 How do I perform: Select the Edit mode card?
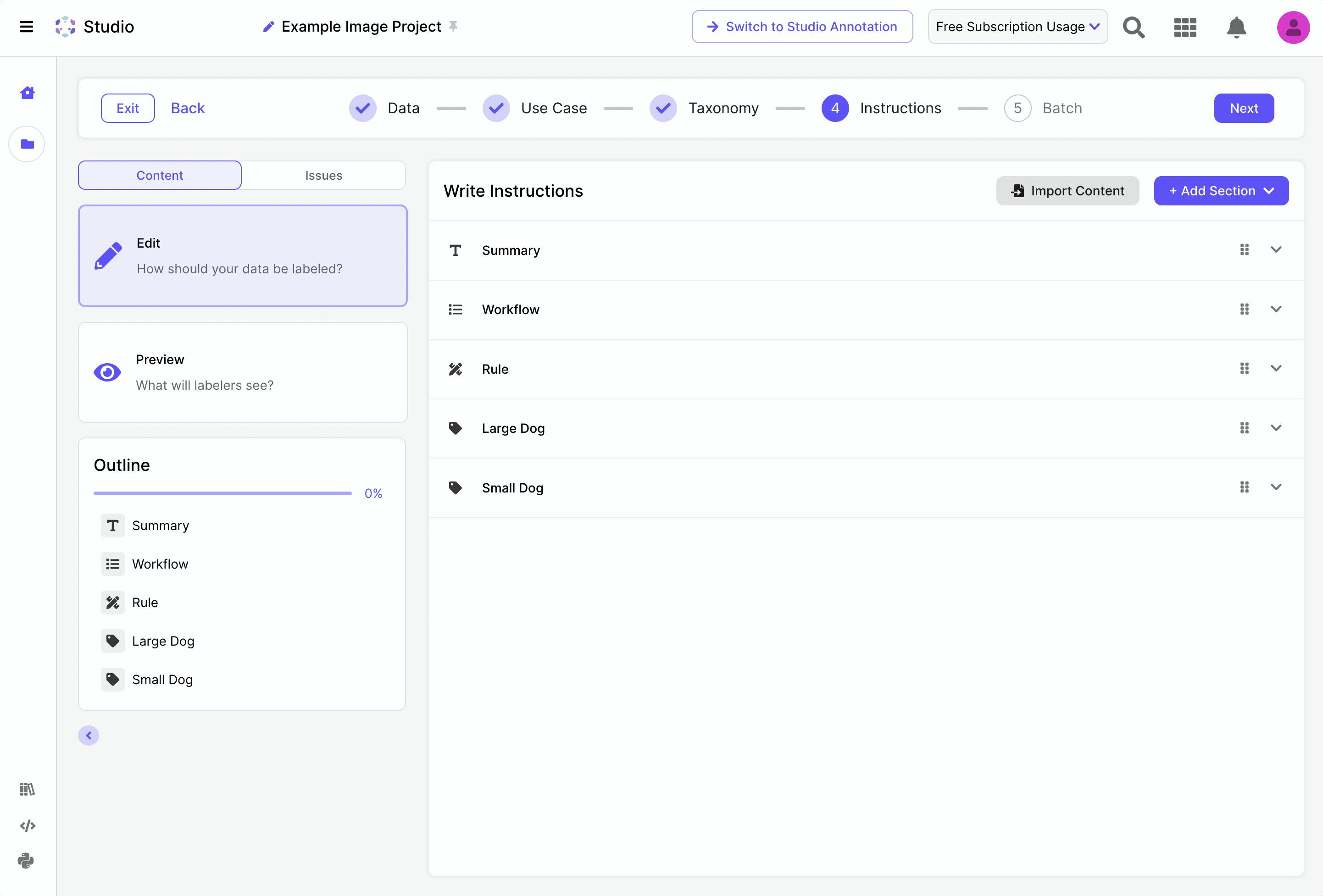click(243, 256)
